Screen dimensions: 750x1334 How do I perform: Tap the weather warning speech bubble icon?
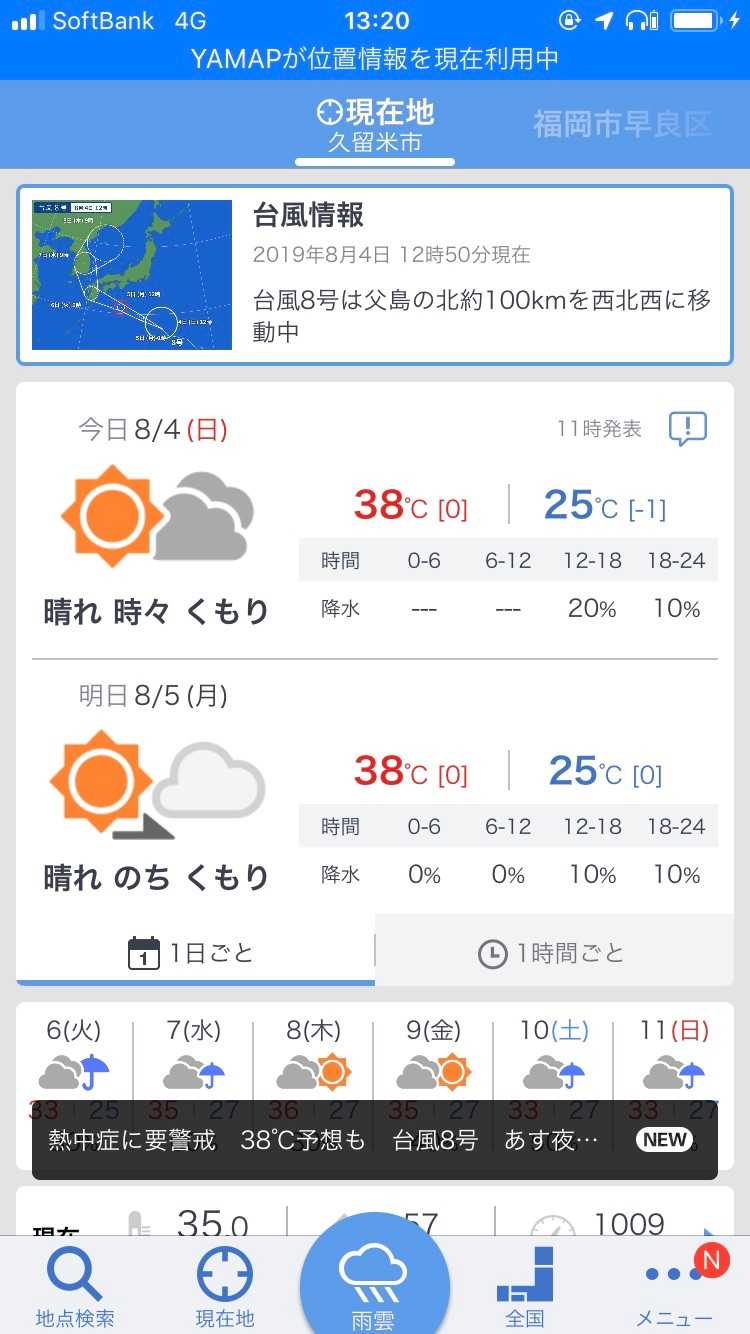pos(688,429)
